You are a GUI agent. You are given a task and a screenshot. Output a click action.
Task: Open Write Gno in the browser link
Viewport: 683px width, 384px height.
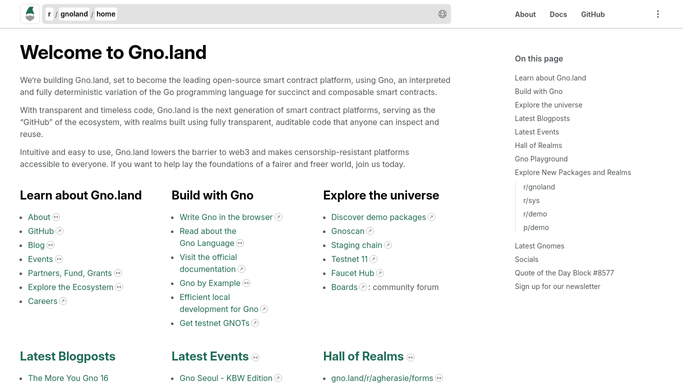(226, 217)
